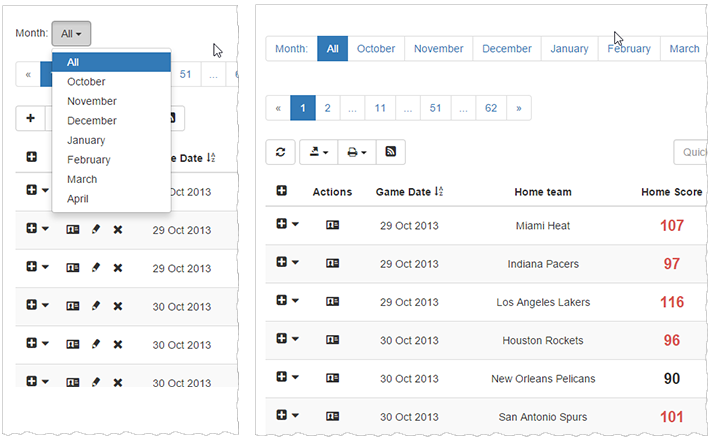Open the export dropdown in the right panel toolbar
Image resolution: width=710 pixels, height=441 pixels.
(x=318, y=152)
